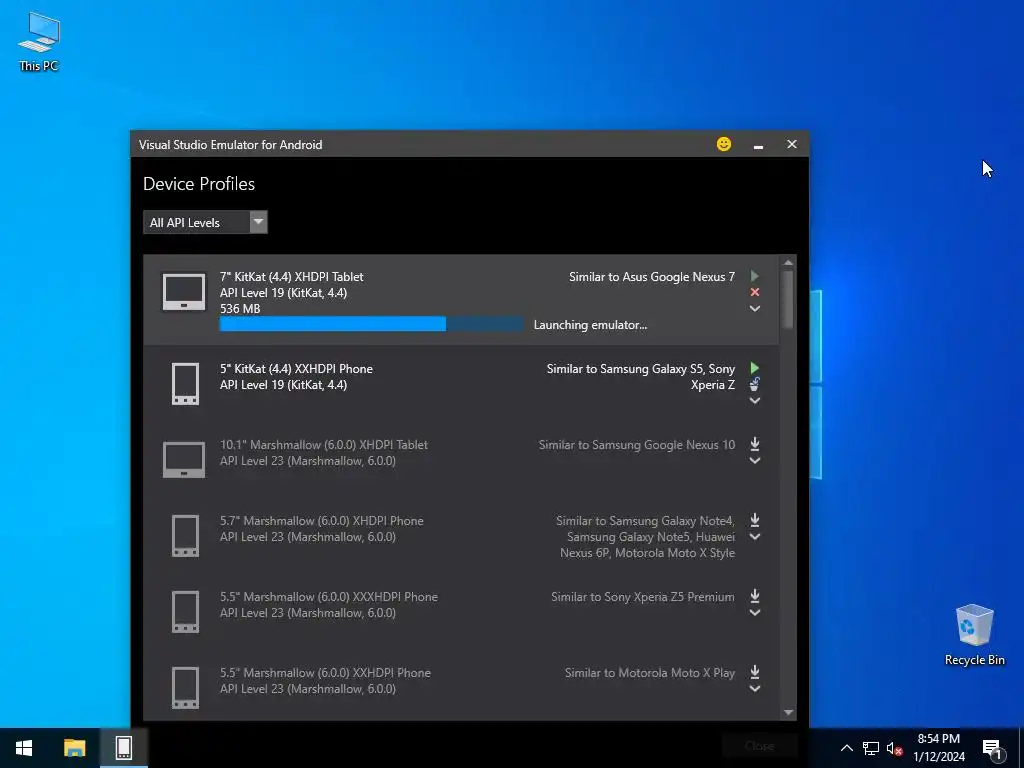This screenshot has height=768, width=1024.
Task: Select "10.1" Marshmallow (6.0.0) XHDPI Tablet" title
Action: pos(323,445)
